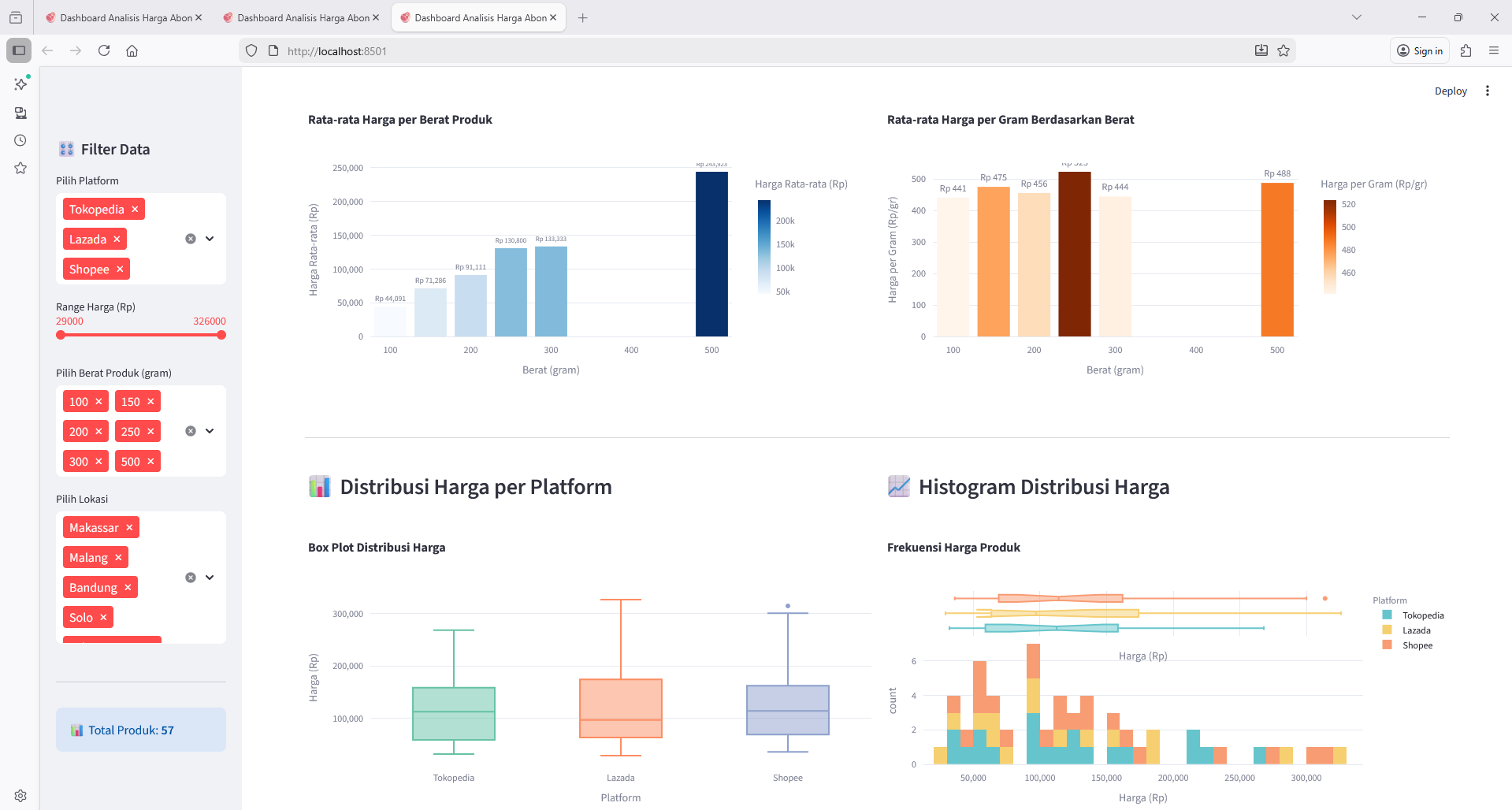The image size is (1512, 810).
Task: Click the browser reload icon
Action: tap(104, 50)
